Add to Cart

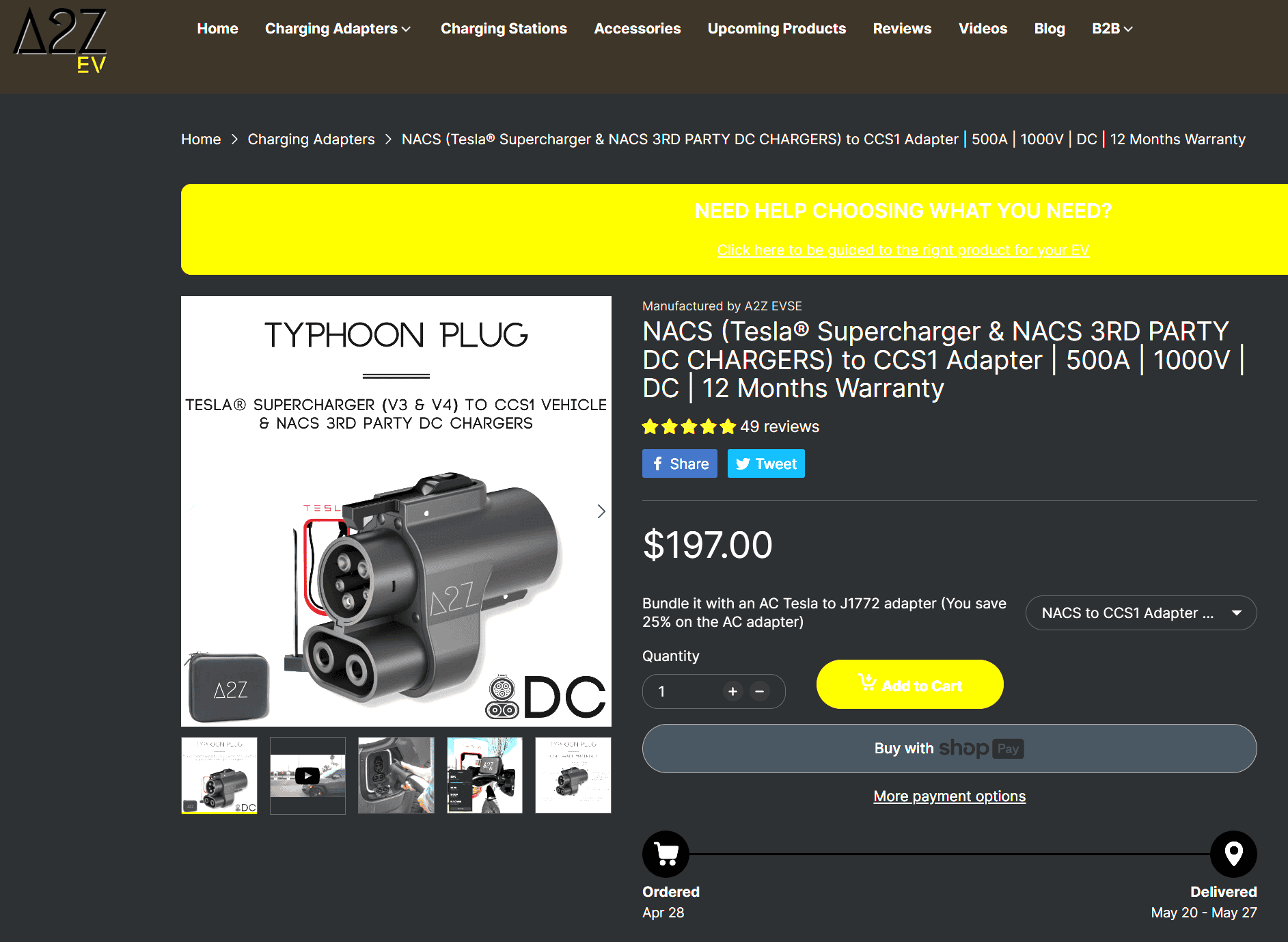coord(910,684)
